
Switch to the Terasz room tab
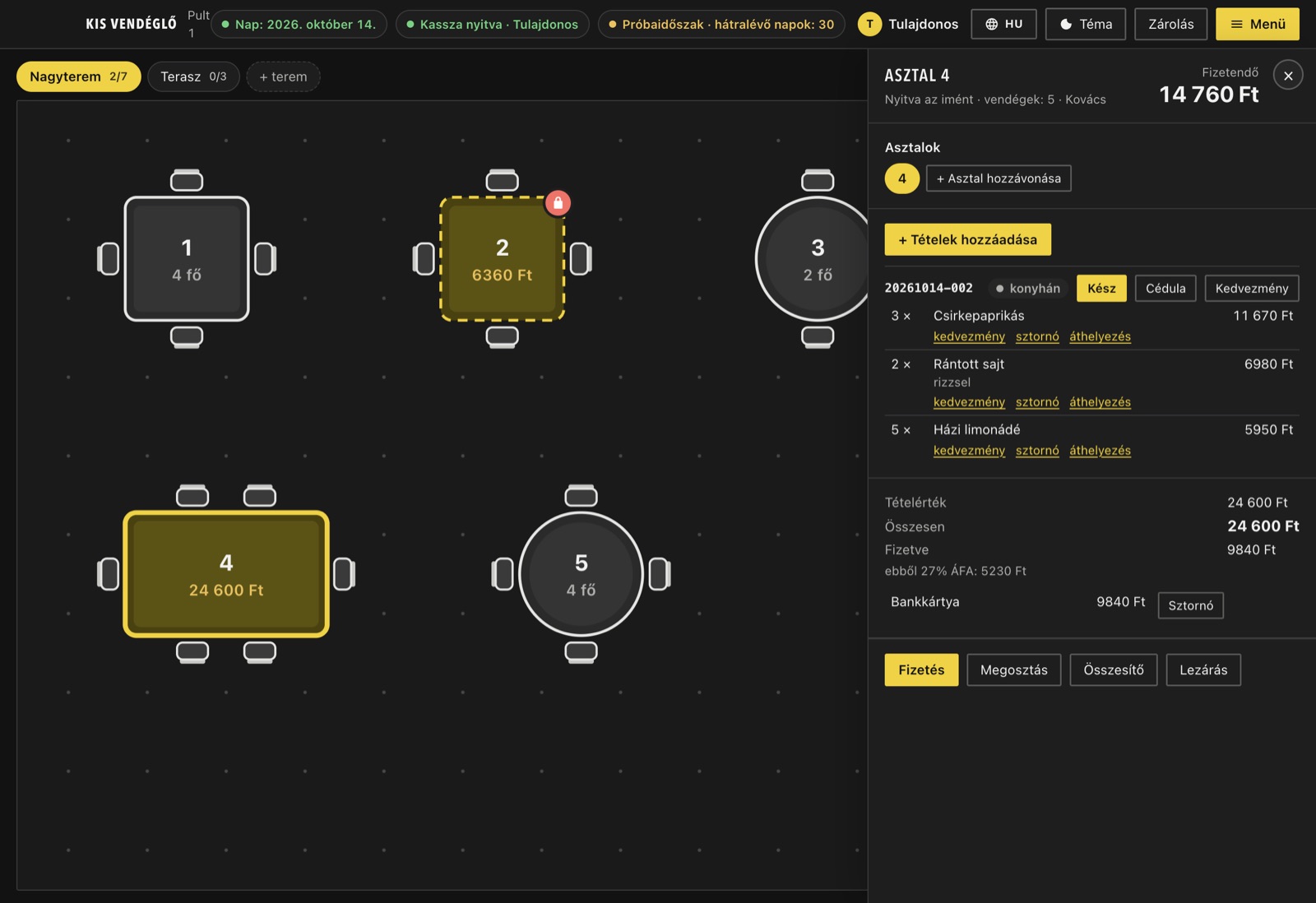click(x=193, y=76)
